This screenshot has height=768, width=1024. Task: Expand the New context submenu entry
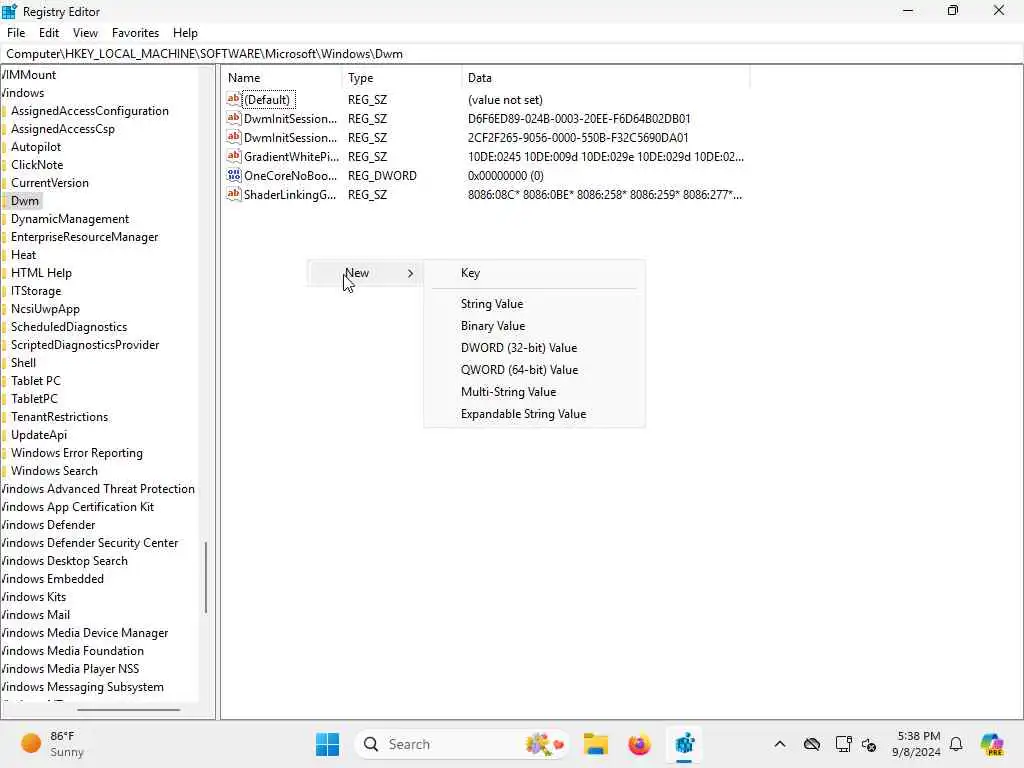tap(365, 273)
